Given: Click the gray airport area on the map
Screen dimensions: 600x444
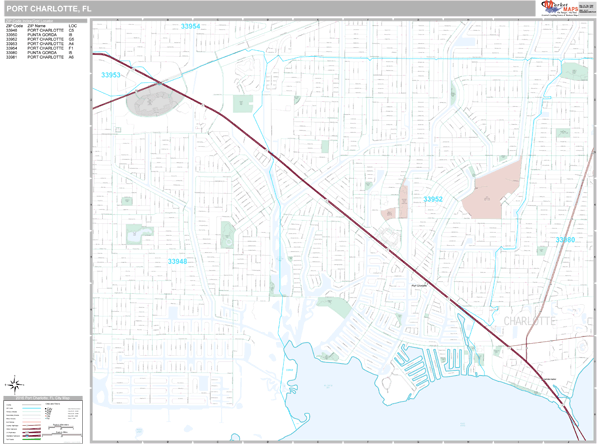Looking at the screenshot, I should [x=154, y=100].
